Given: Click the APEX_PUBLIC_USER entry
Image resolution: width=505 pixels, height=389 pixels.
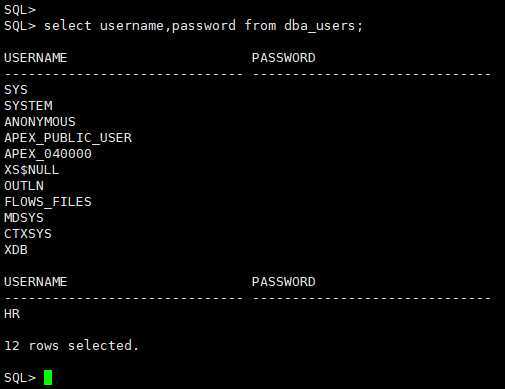Looking at the screenshot, I should pos(68,138).
